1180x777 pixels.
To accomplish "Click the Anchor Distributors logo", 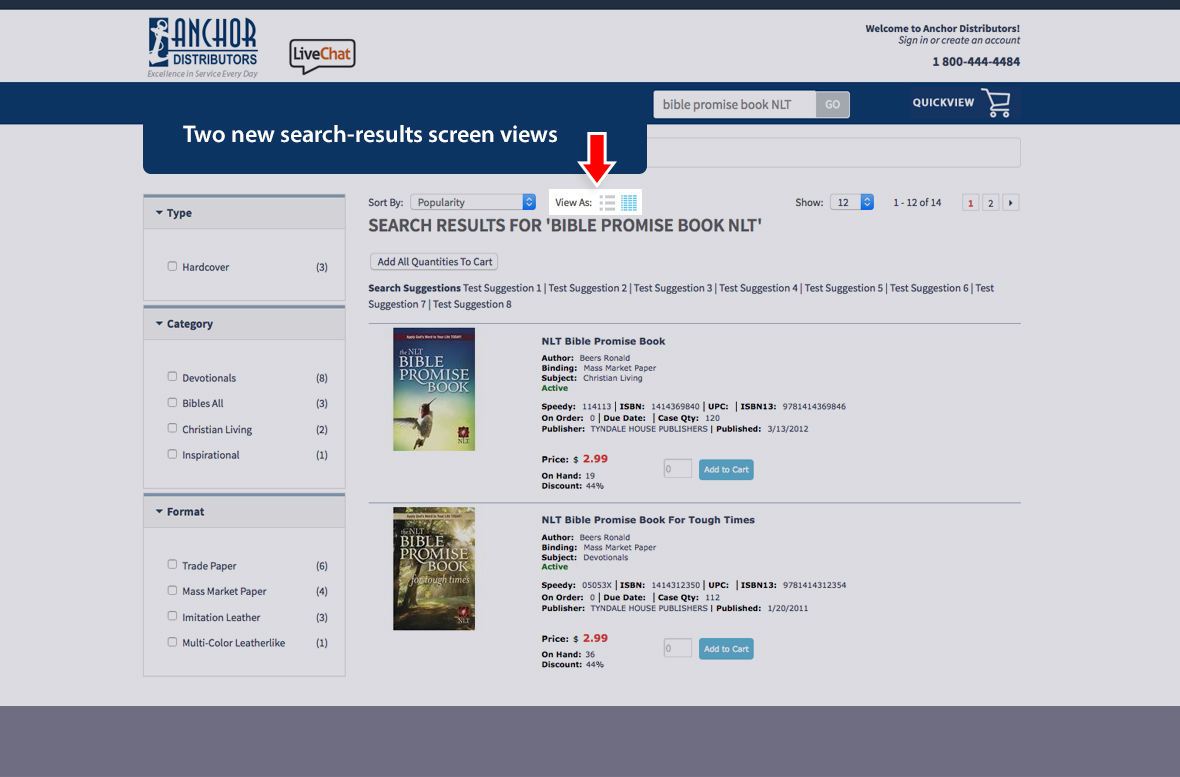I will (202, 47).
